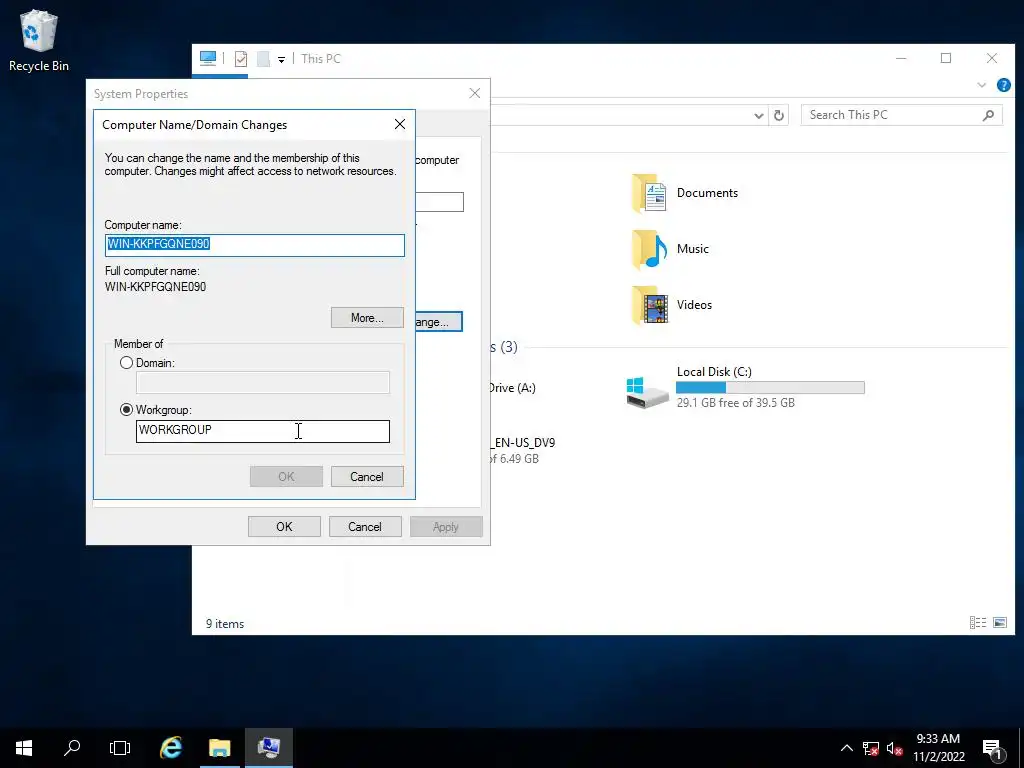This screenshot has height=768, width=1024.
Task: Close the System Properties window
Action: [x=475, y=93]
